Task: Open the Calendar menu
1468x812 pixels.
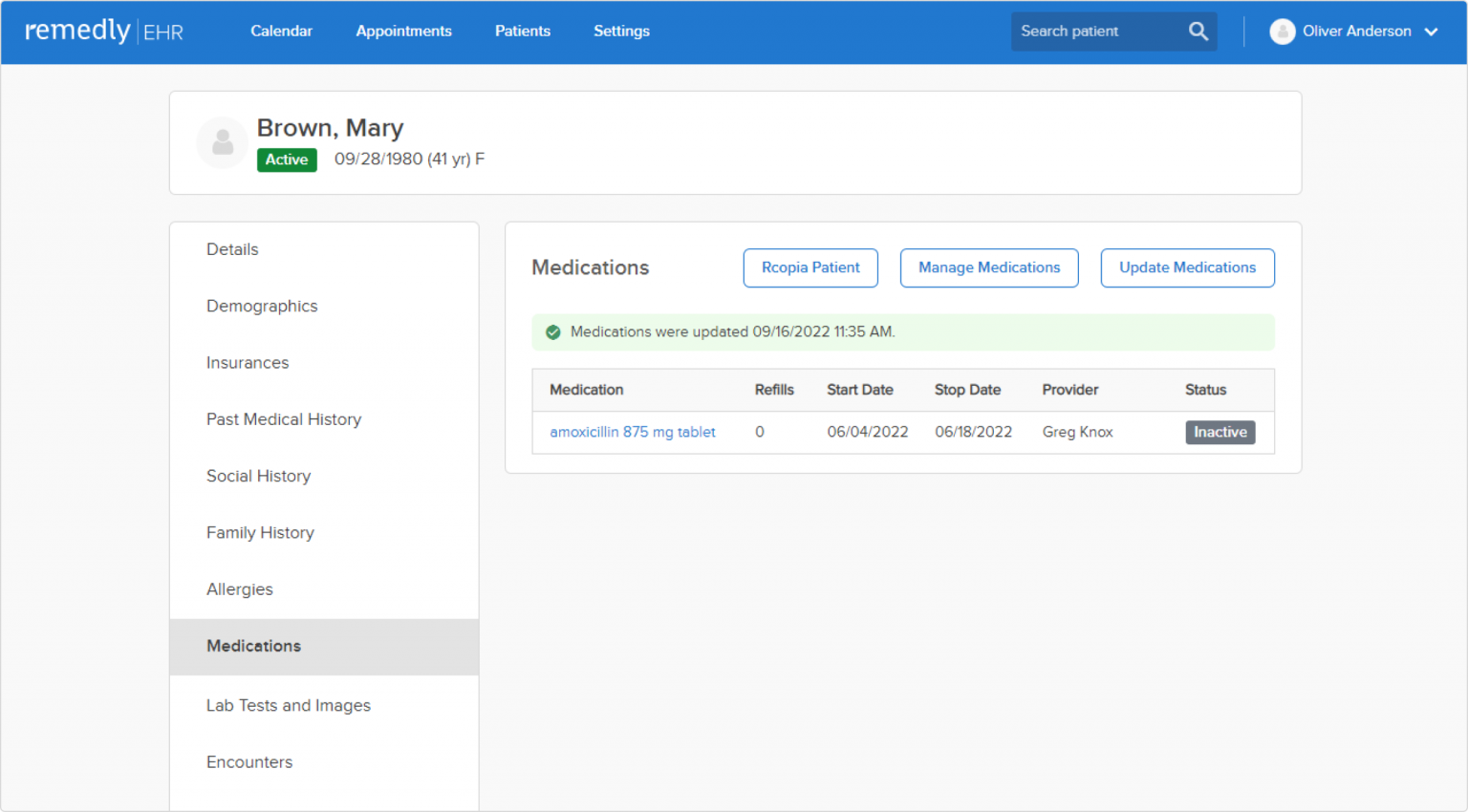Action: (x=281, y=32)
